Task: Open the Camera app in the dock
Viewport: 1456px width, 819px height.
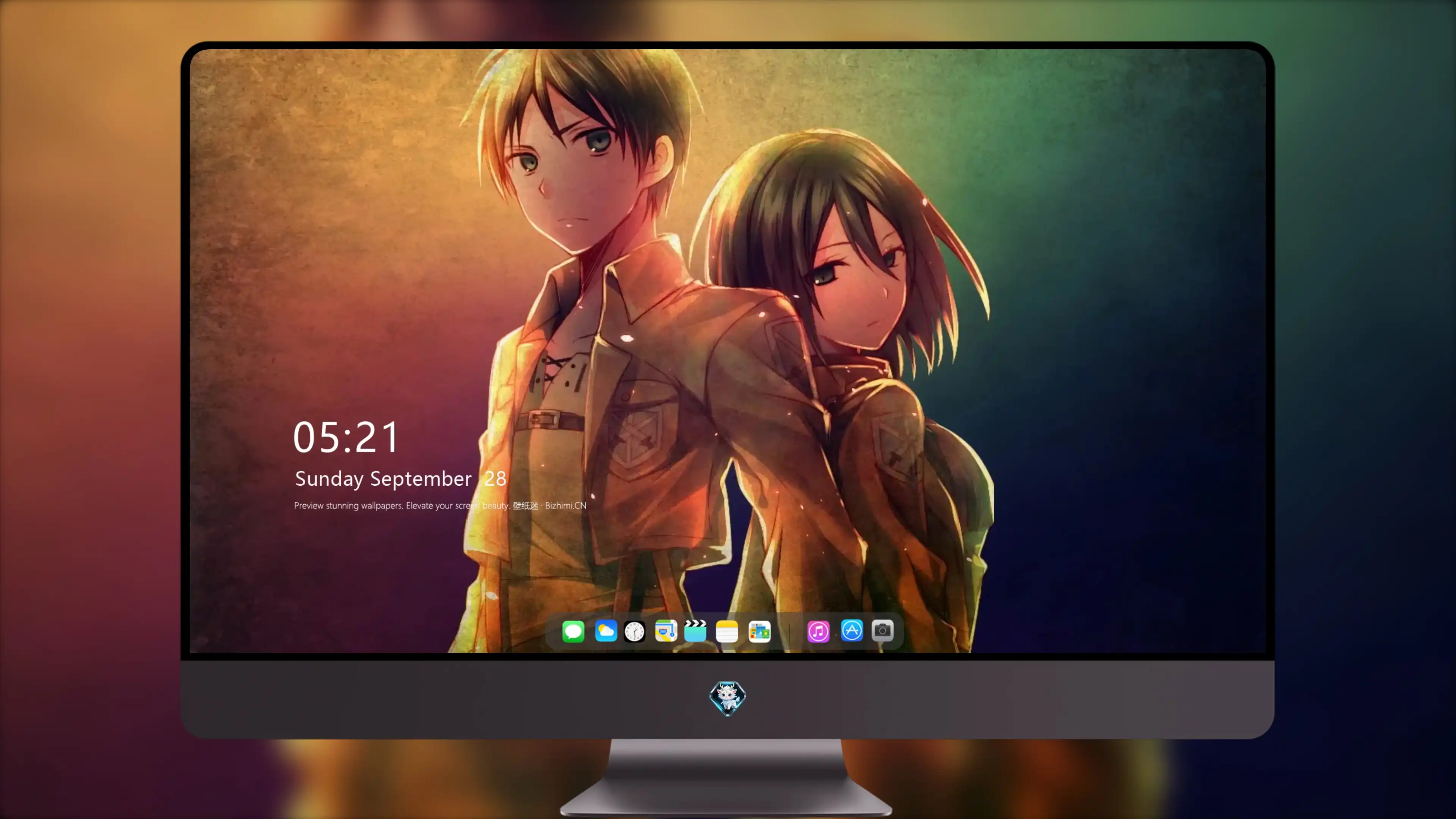Action: pos(882,631)
